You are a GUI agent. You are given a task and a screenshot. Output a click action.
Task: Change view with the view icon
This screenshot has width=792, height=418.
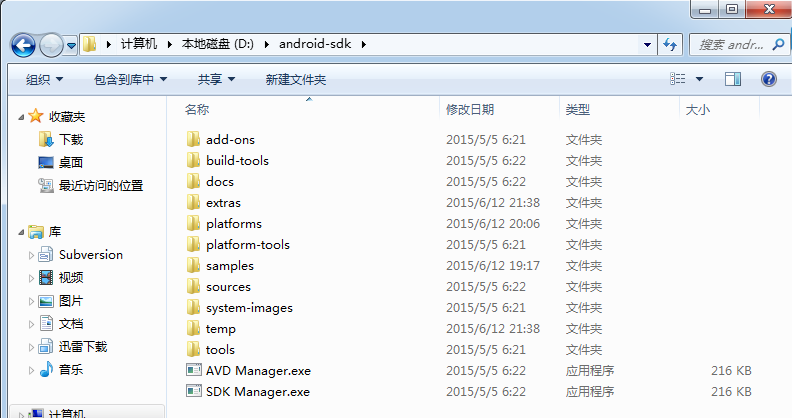[x=678, y=79]
